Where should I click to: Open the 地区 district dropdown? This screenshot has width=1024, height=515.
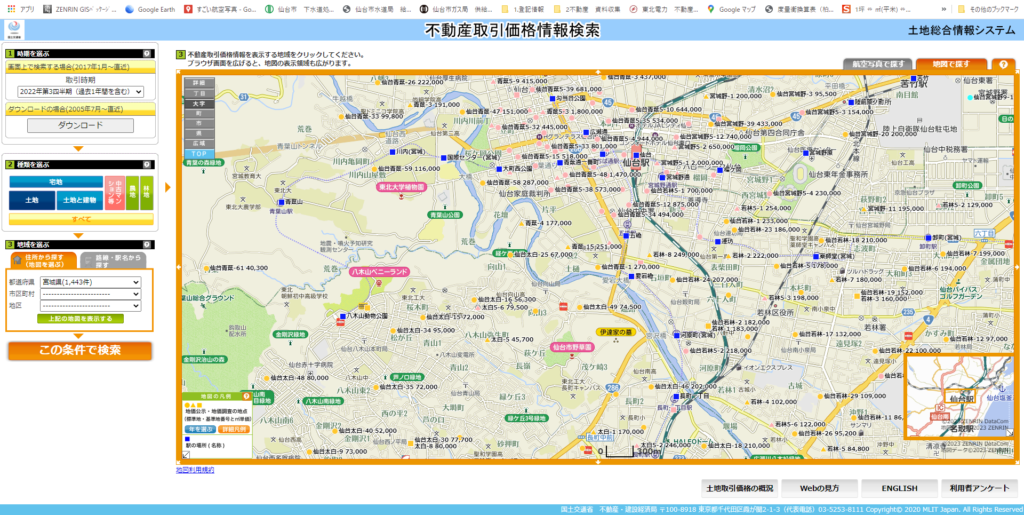click(90, 305)
